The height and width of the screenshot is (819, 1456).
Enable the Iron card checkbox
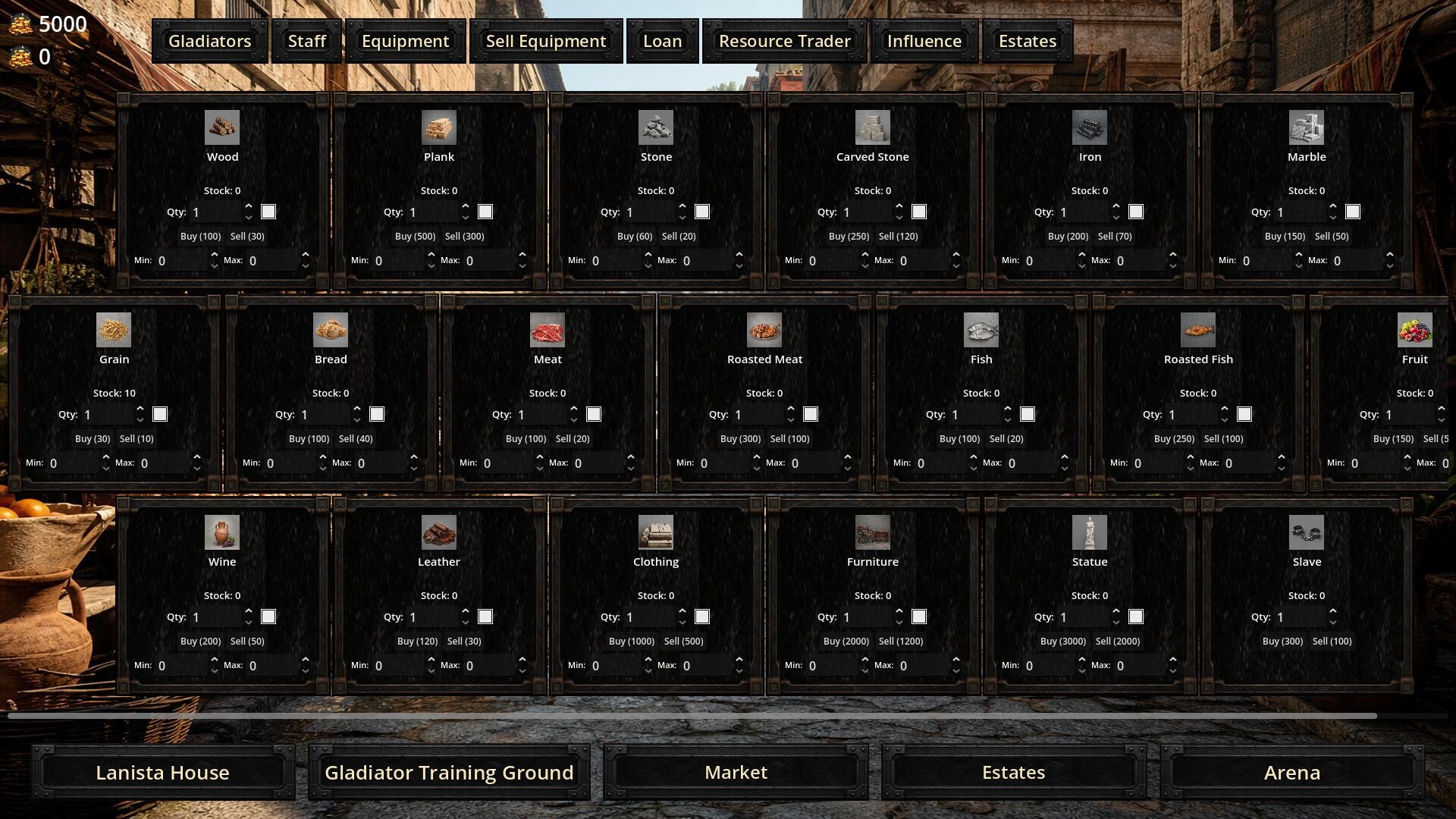click(1136, 212)
